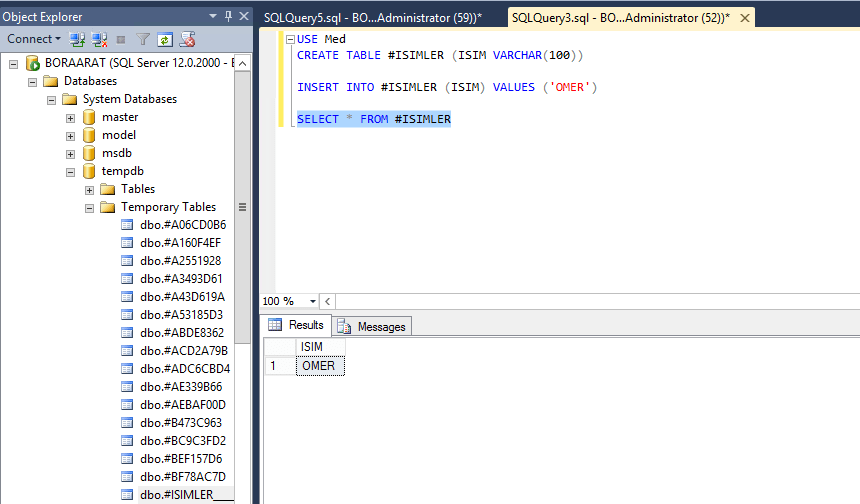Collapse the query code outline block
860x504 pixels.
click(x=290, y=39)
